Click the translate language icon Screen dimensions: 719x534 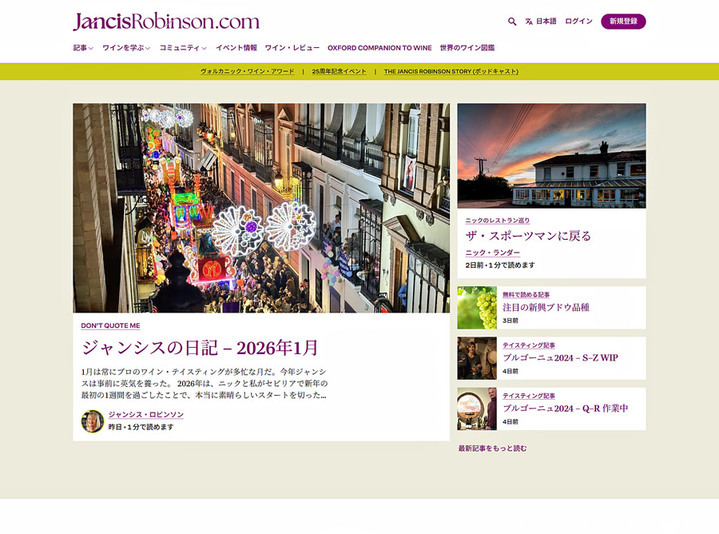pos(529,21)
